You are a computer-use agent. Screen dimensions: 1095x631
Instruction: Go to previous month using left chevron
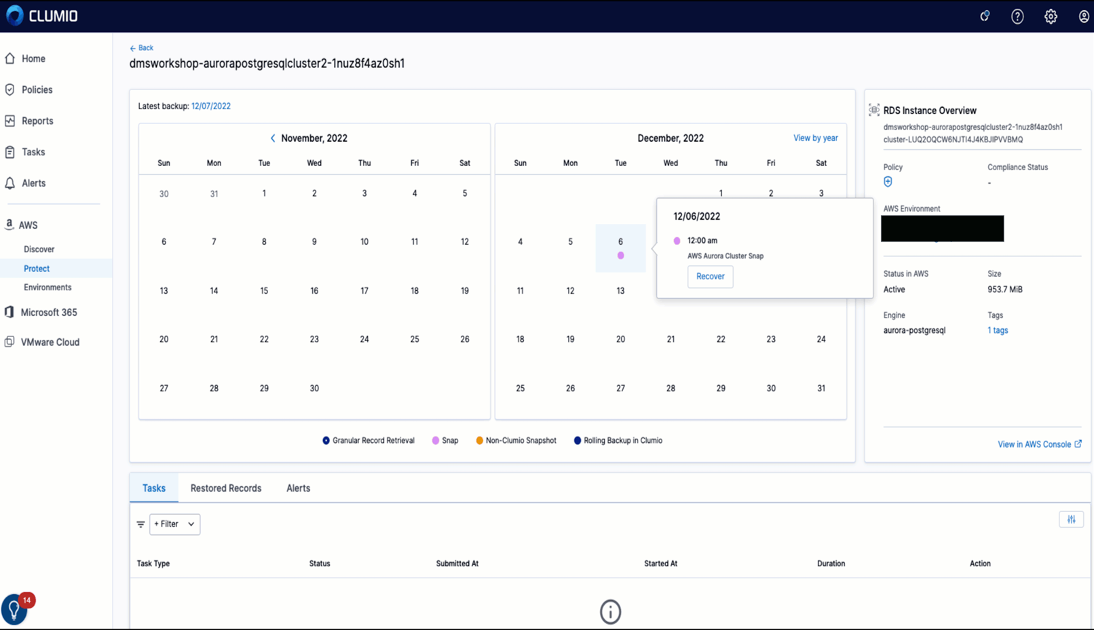click(x=273, y=138)
